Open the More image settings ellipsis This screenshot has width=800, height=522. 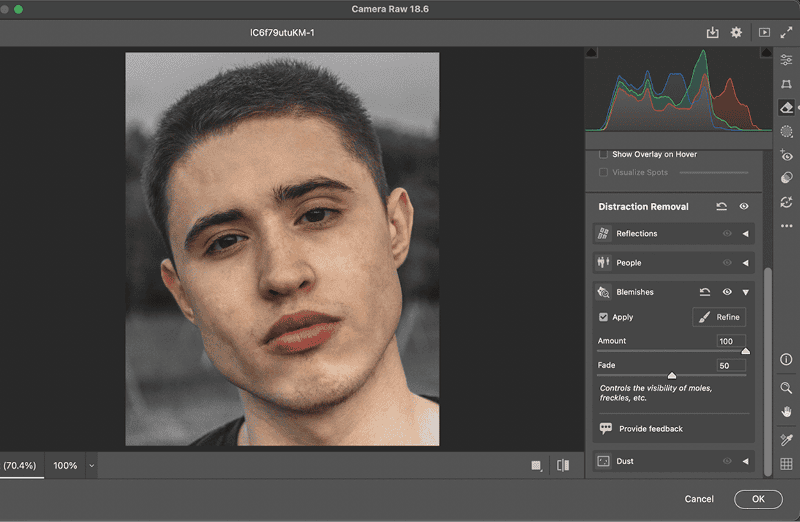pyautogui.click(x=786, y=226)
